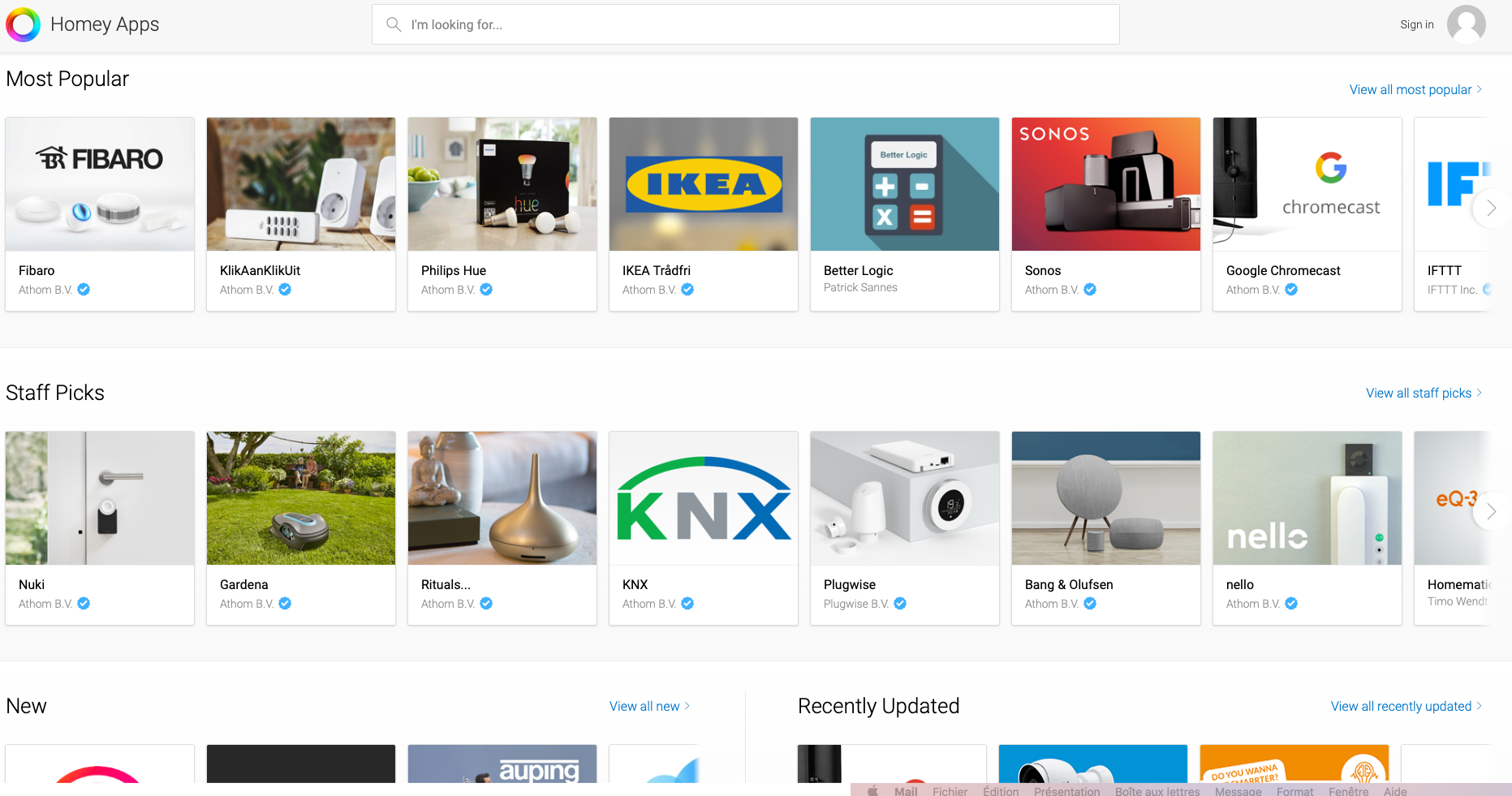Click the verified badge next to IFTTT Inc.
Viewport: 1512px width, 796px height.
click(x=1487, y=290)
